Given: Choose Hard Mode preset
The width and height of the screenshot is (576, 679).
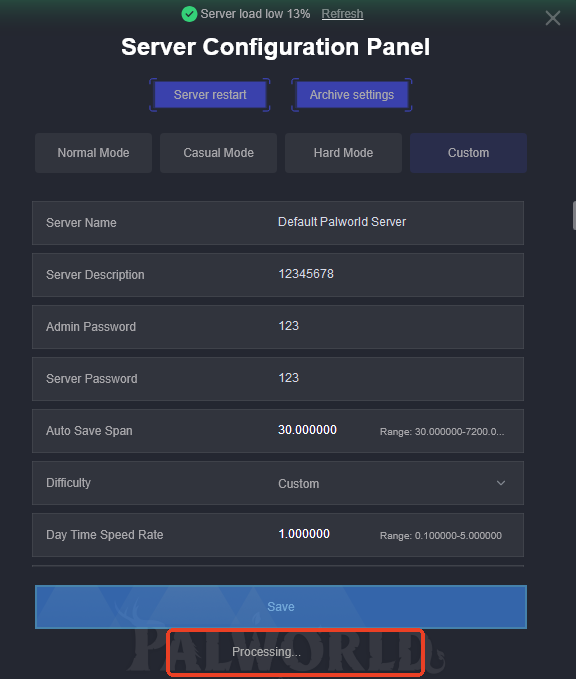Looking at the screenshot, I should [343, 153].
